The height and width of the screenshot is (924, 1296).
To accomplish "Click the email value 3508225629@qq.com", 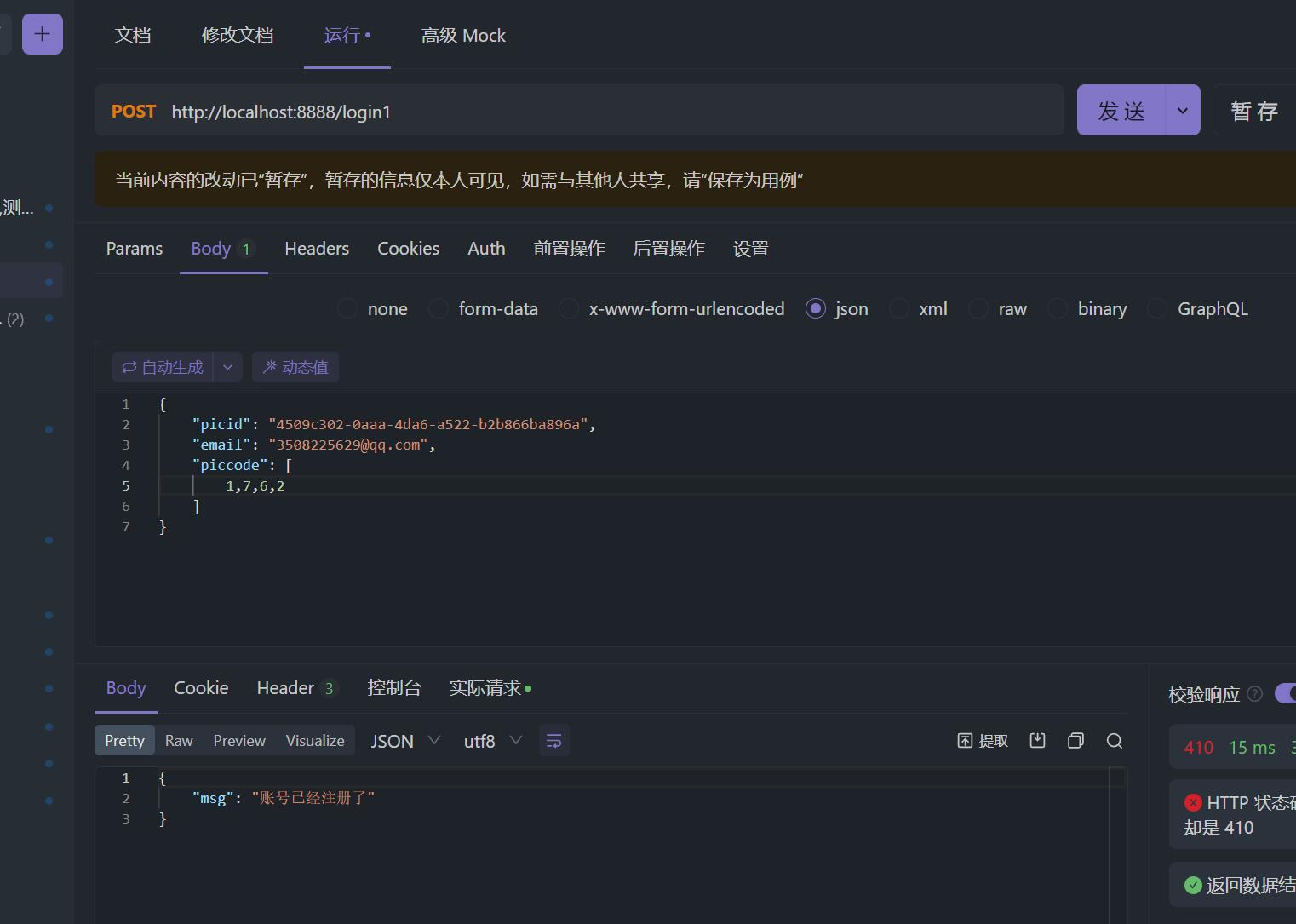I will [x=348, y=445].
